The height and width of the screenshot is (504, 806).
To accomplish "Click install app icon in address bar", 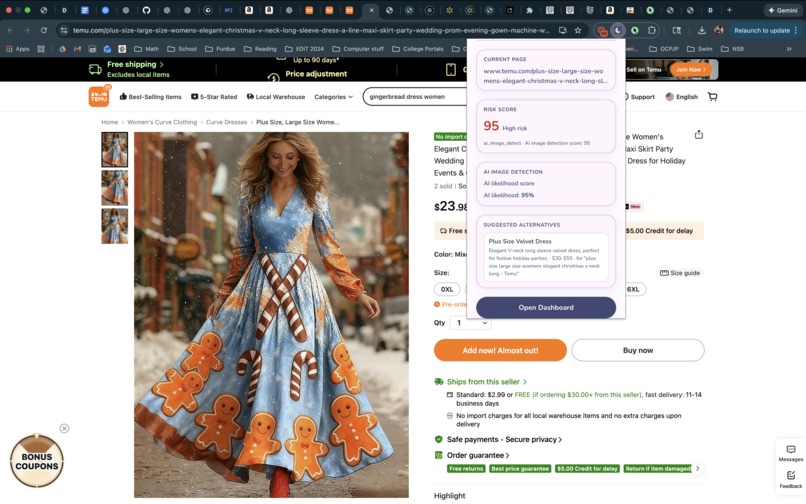I will coord(563,30).
